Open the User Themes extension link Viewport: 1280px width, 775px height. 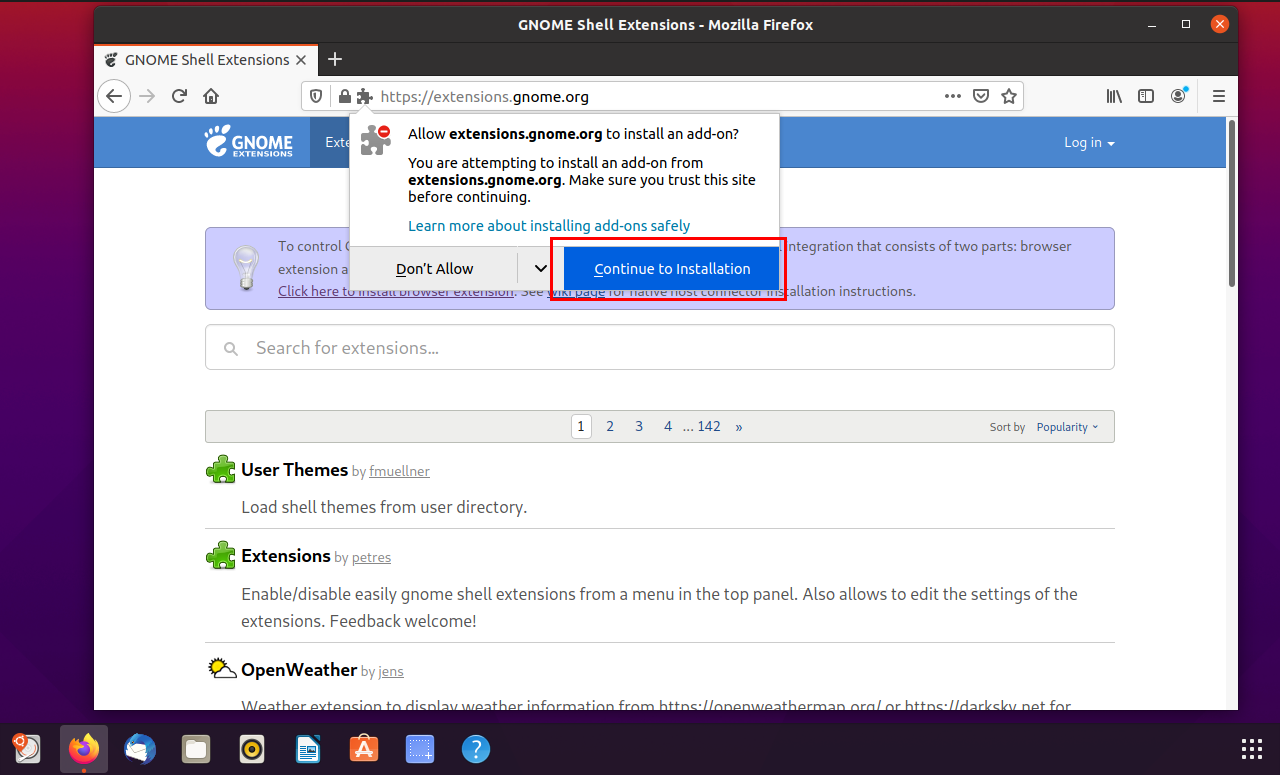point(294,469)
